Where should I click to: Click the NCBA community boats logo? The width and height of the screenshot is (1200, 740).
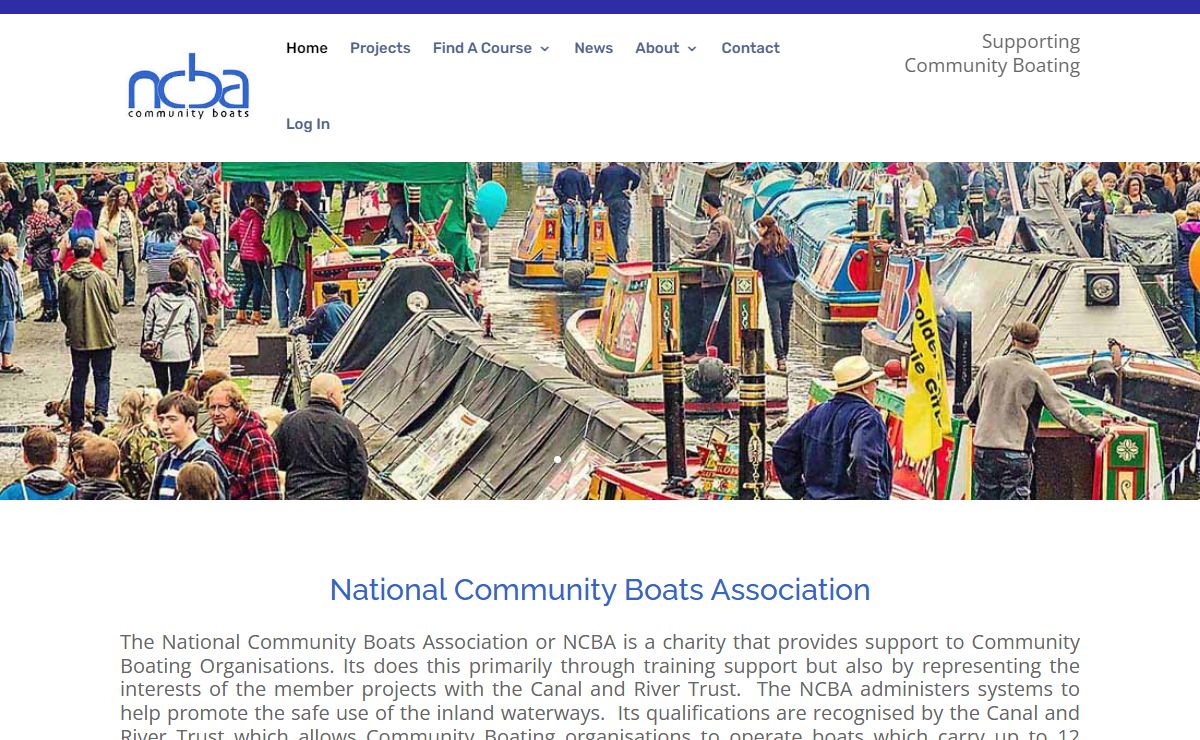point(188,86)
